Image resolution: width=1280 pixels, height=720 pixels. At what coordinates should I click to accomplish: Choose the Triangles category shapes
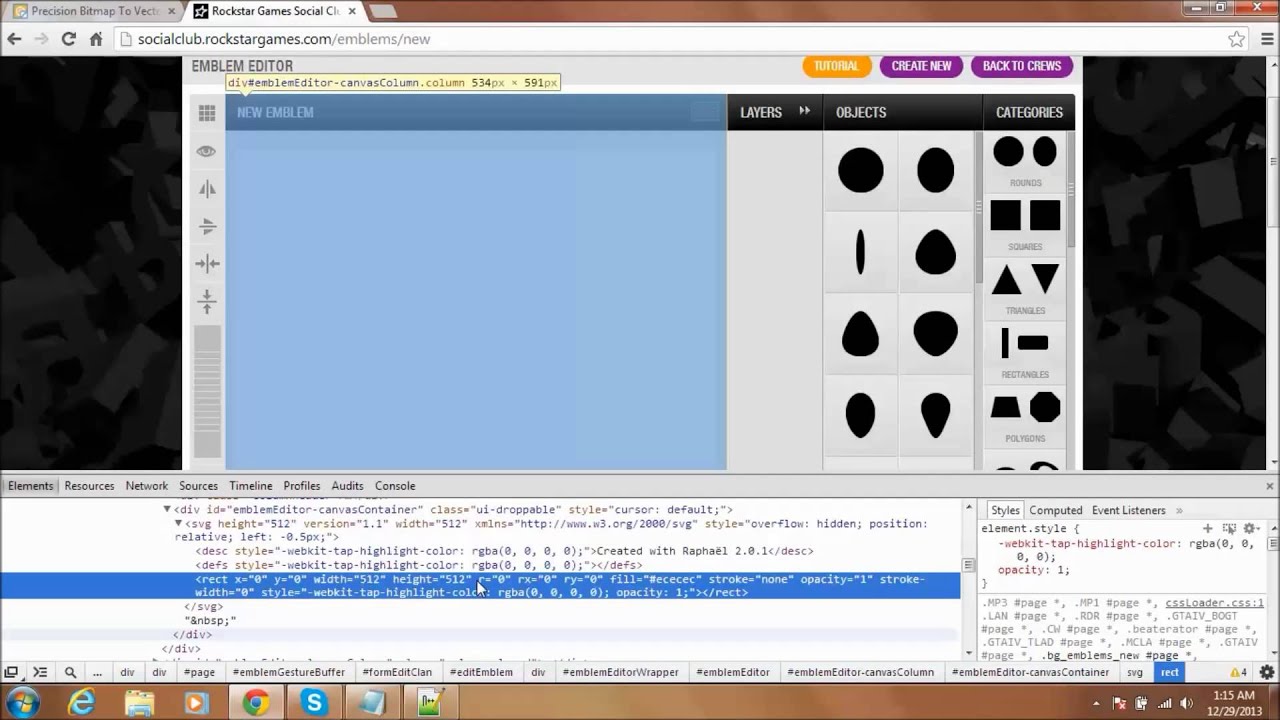pos(1026,288)
